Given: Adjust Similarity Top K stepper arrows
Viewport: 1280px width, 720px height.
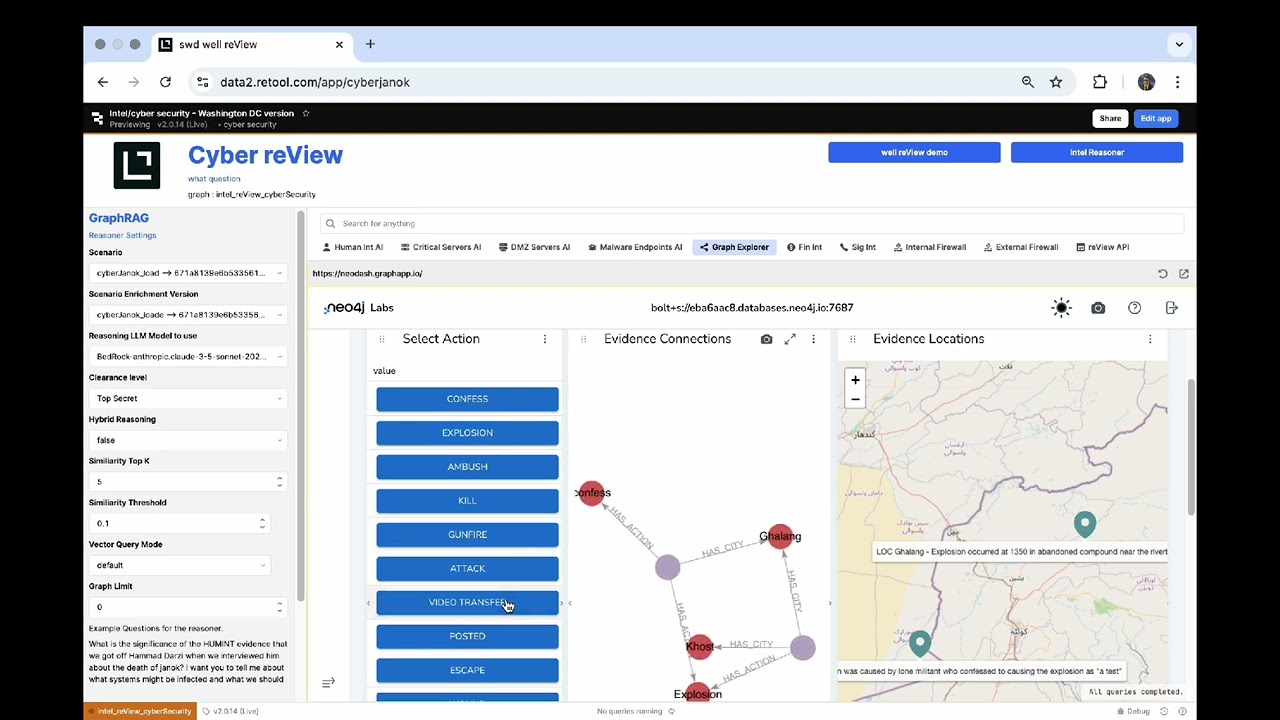Looking at the screenshot, I should 279,481.
